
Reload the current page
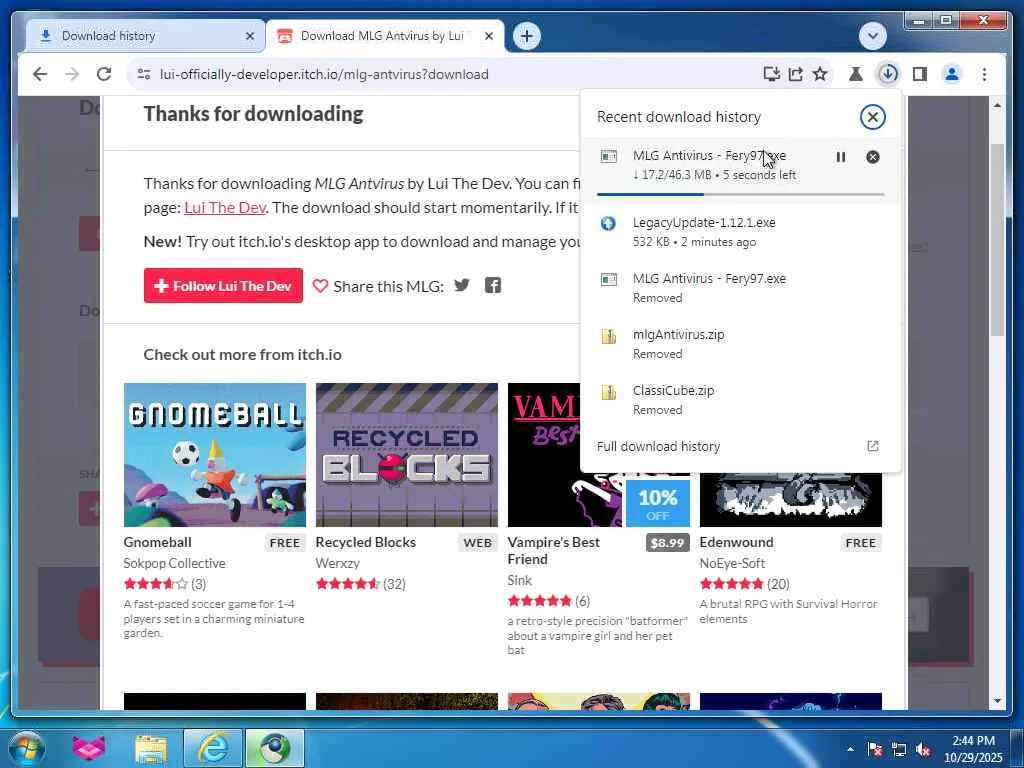point(104,74)
